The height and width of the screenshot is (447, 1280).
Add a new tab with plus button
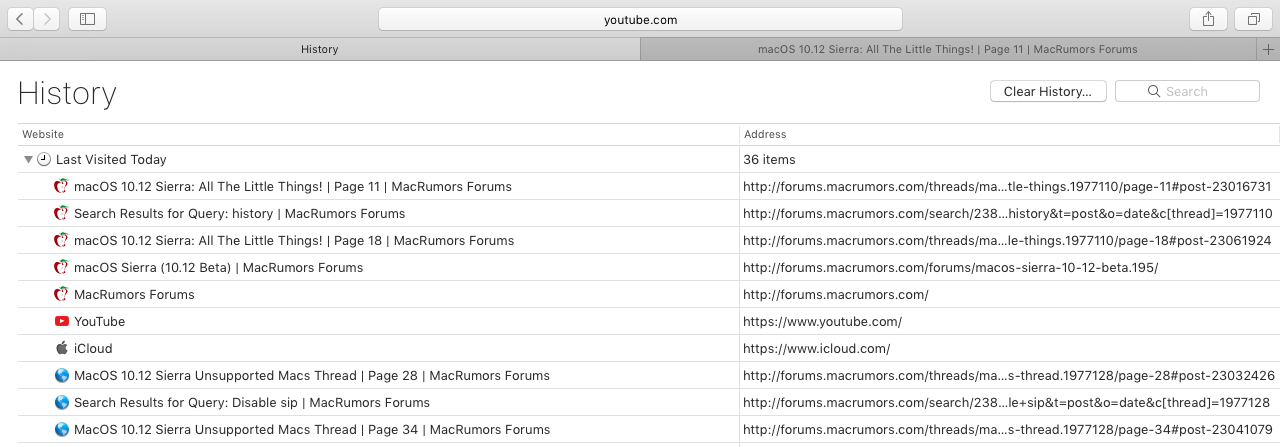point(1269,49)
